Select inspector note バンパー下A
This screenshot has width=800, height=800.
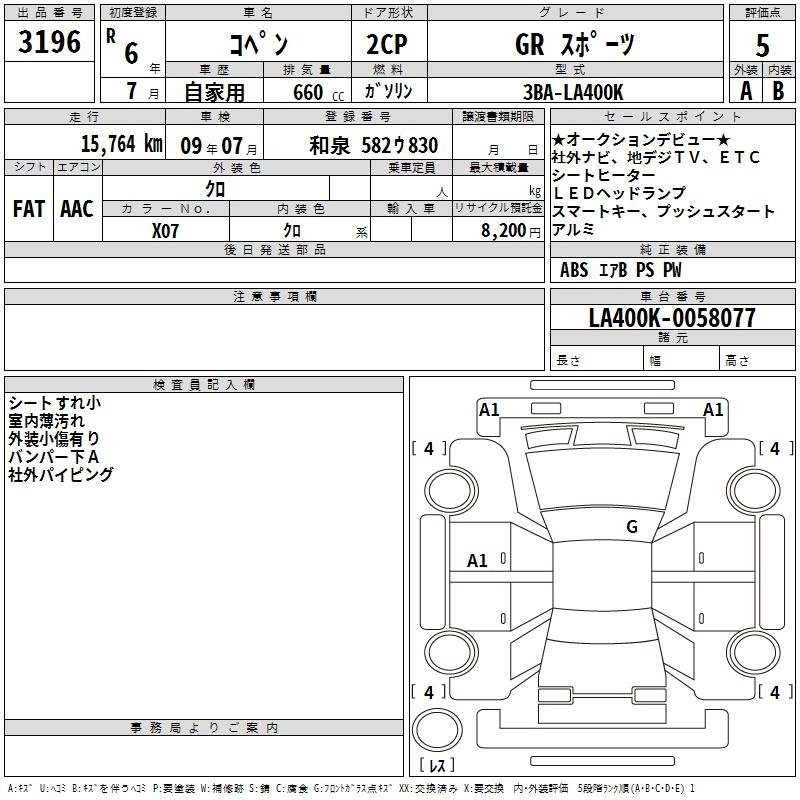point(54,456)
